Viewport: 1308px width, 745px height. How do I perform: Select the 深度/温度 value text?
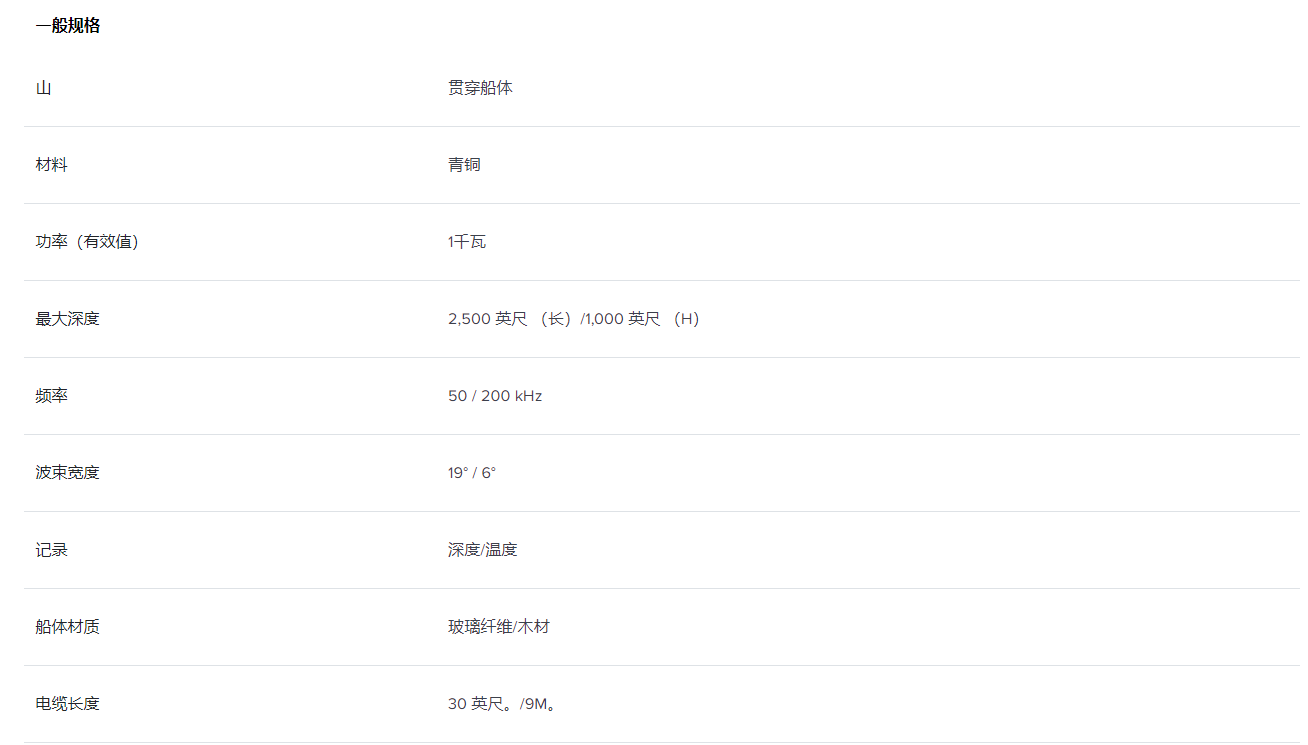482,550
